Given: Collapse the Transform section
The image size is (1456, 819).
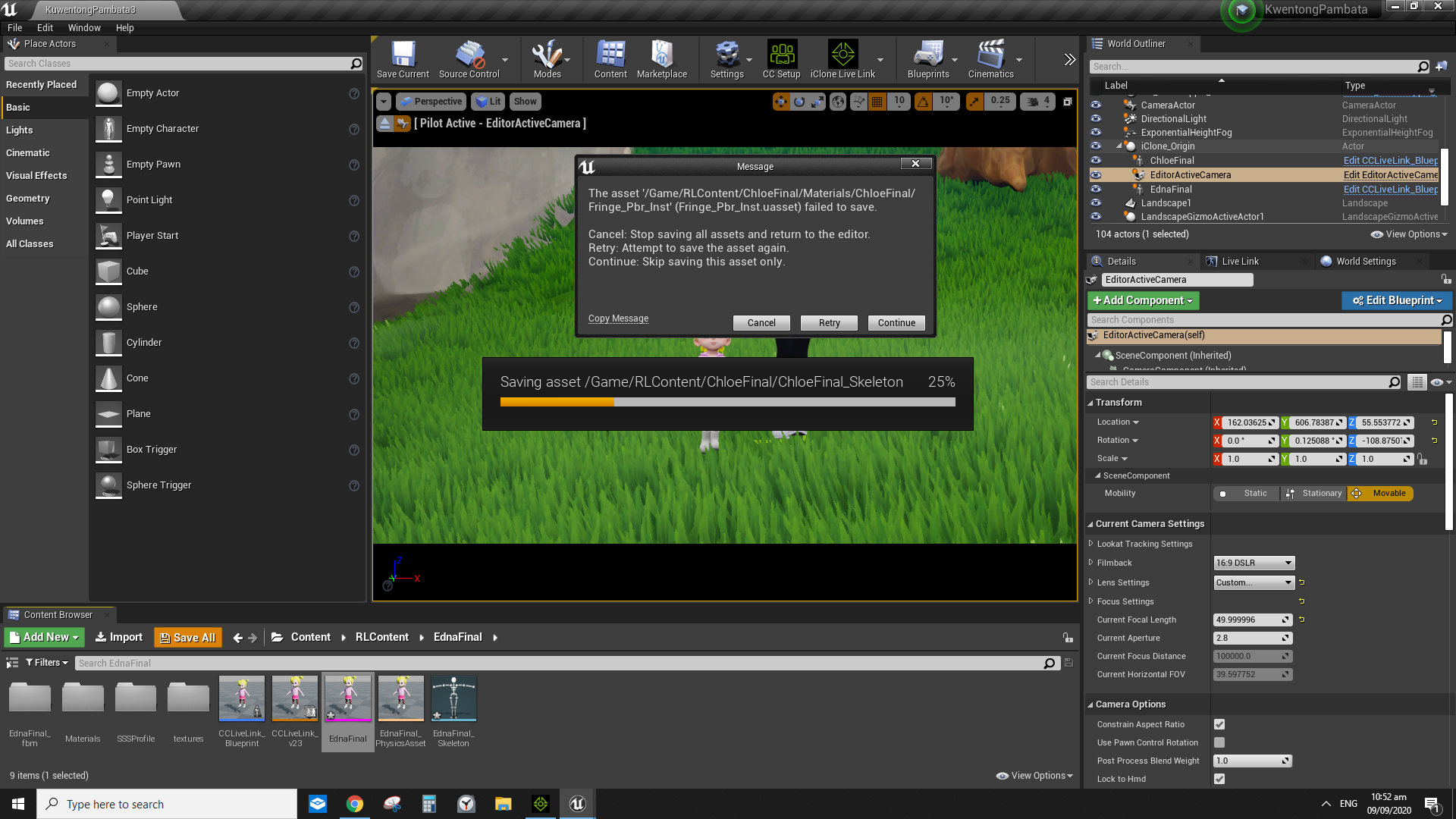Looking at the screenshot, I should [1090, 403].
